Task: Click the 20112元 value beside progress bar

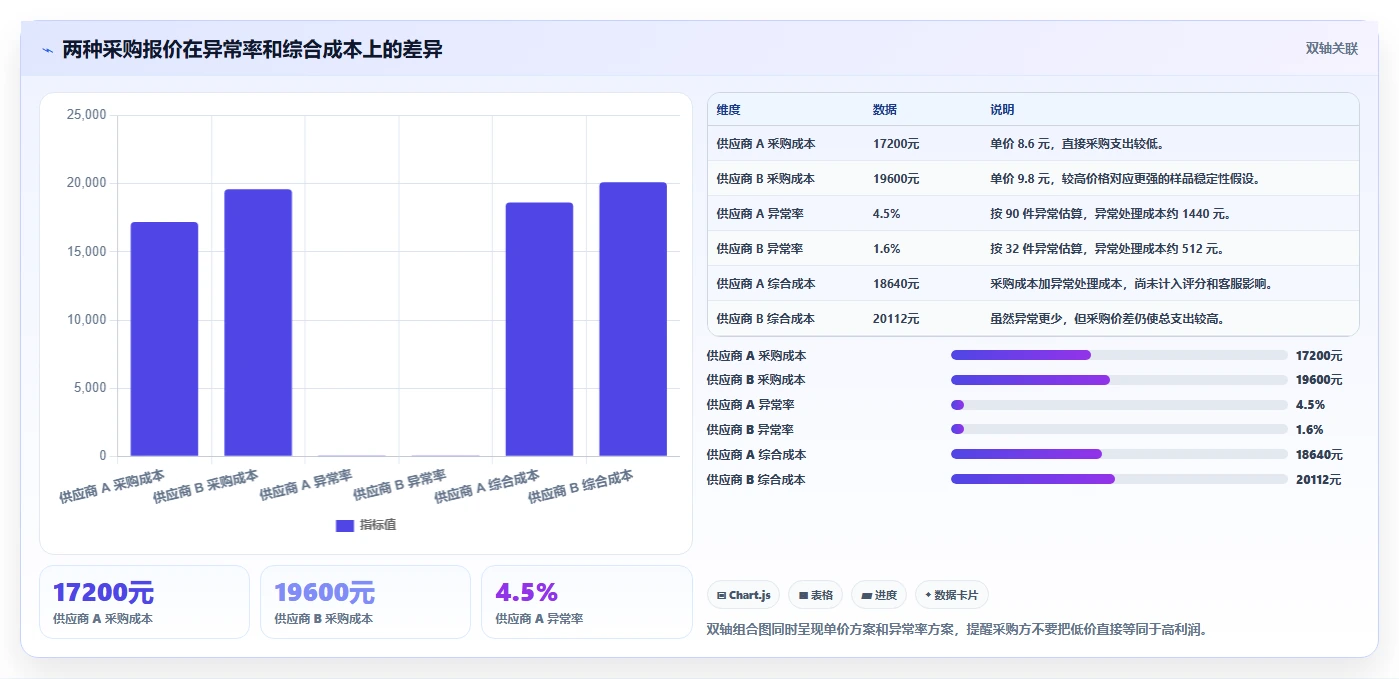Action: [1318, 480]
